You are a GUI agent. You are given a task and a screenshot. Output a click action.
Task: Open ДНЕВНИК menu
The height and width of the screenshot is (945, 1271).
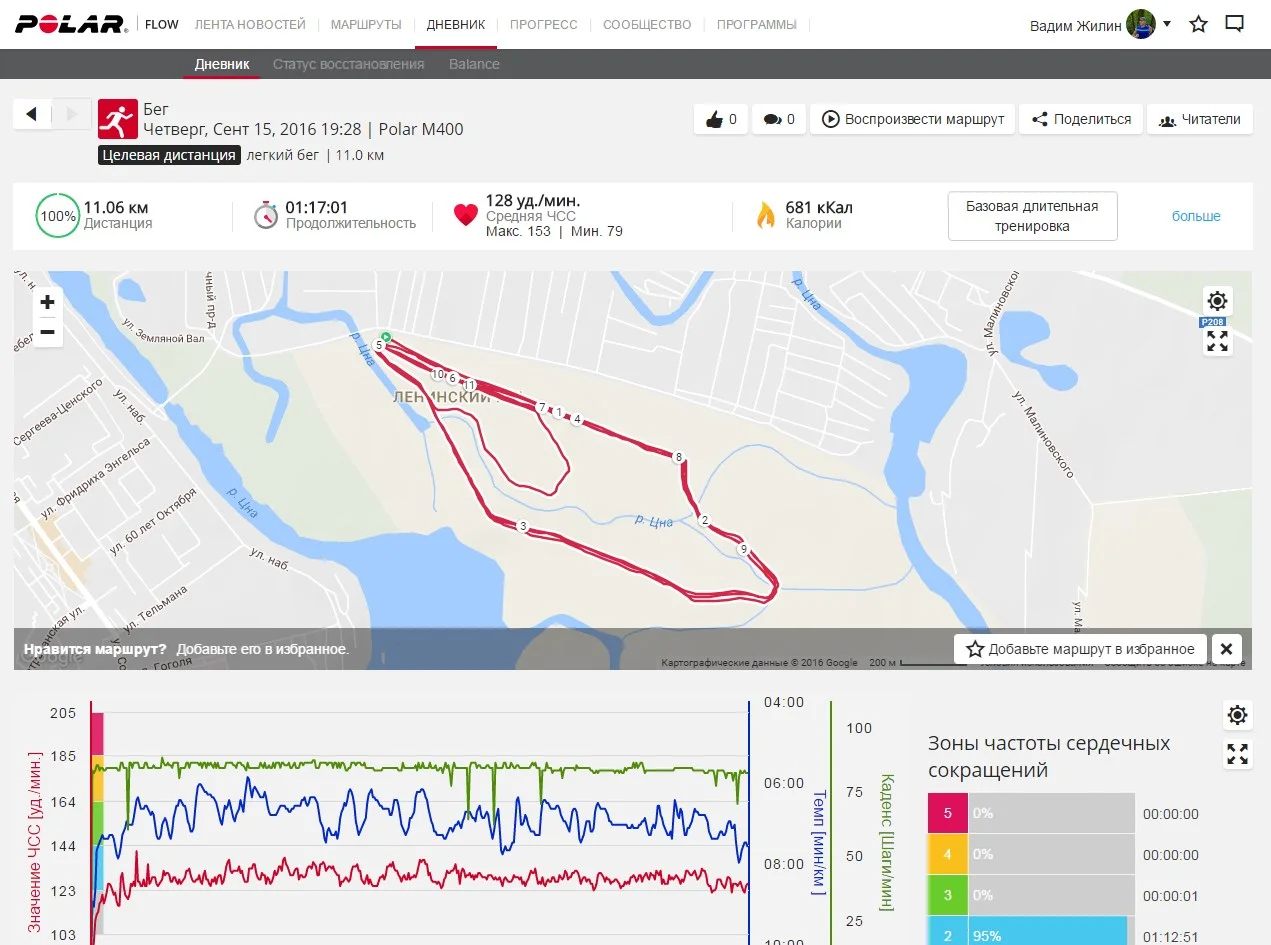point(456,24)
